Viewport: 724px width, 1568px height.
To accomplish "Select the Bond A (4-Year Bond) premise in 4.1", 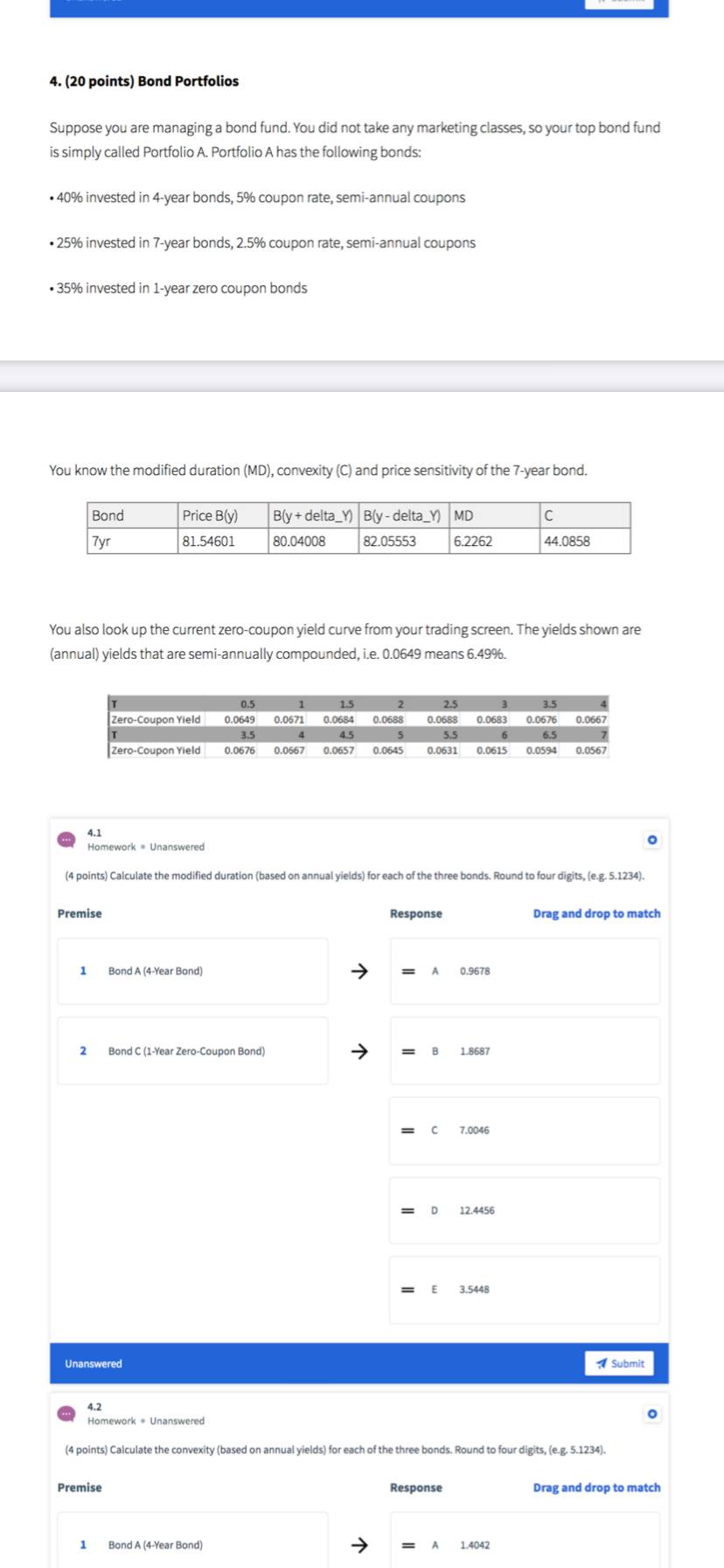I will [x=192, y=971].
